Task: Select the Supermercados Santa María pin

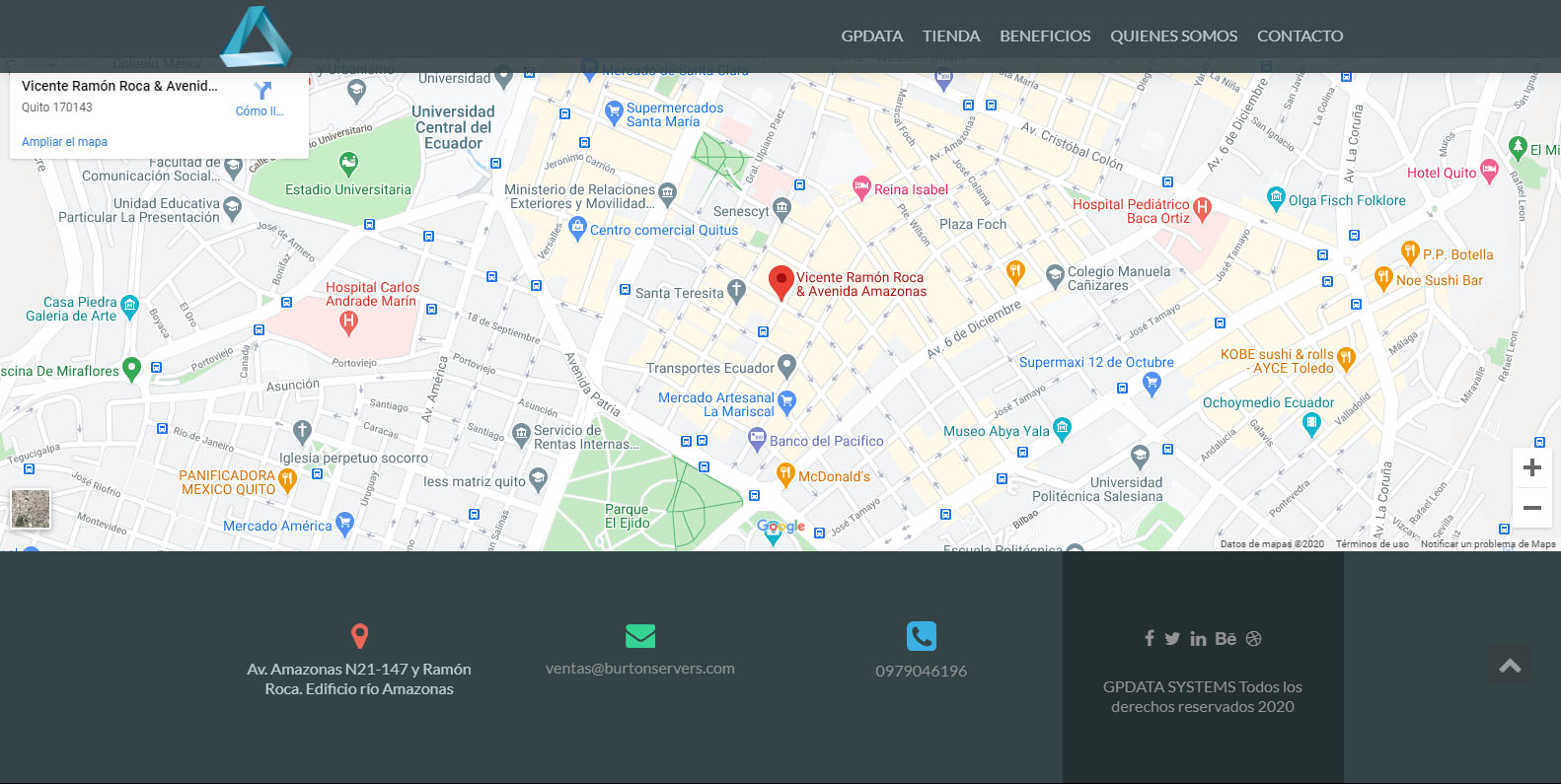Action: [614, 110]
